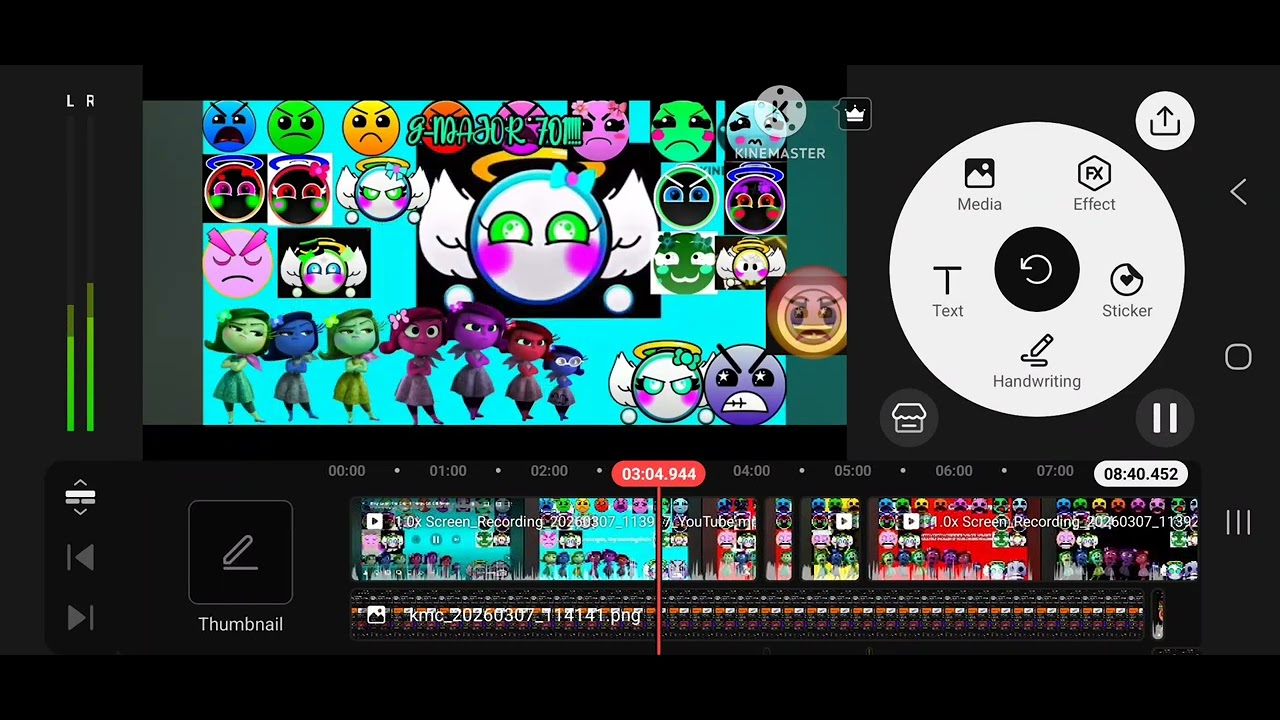Export the project with share icon
Viewport: 1280px width, 720px height.
click(1165, 121)
